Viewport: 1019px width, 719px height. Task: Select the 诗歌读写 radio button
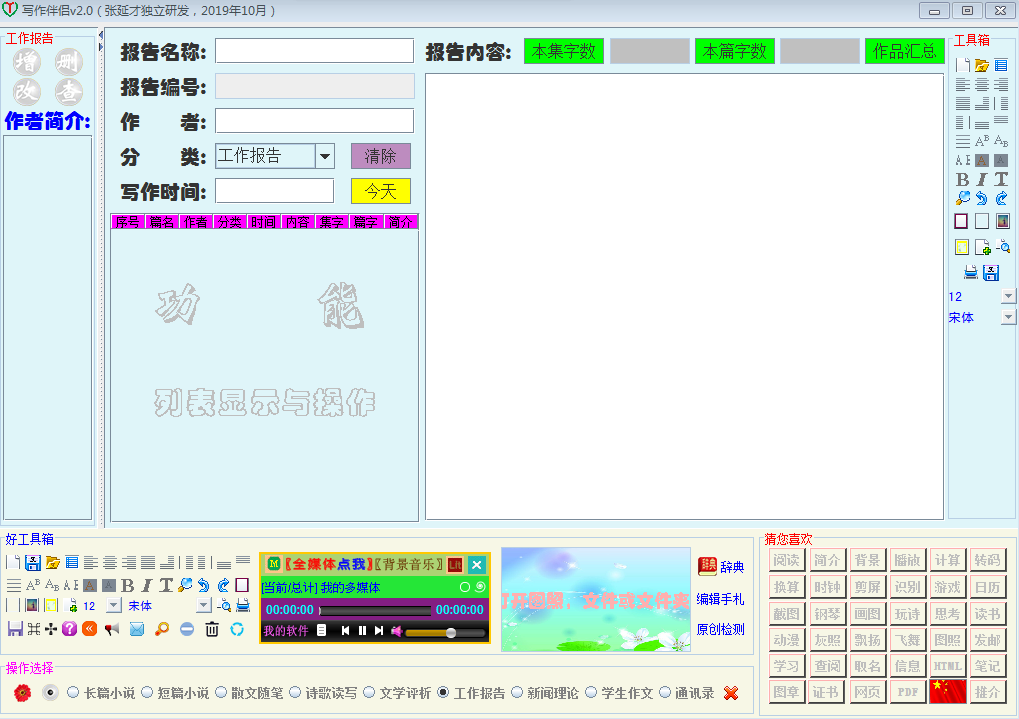pyautogui.click(x=294, y=692)
